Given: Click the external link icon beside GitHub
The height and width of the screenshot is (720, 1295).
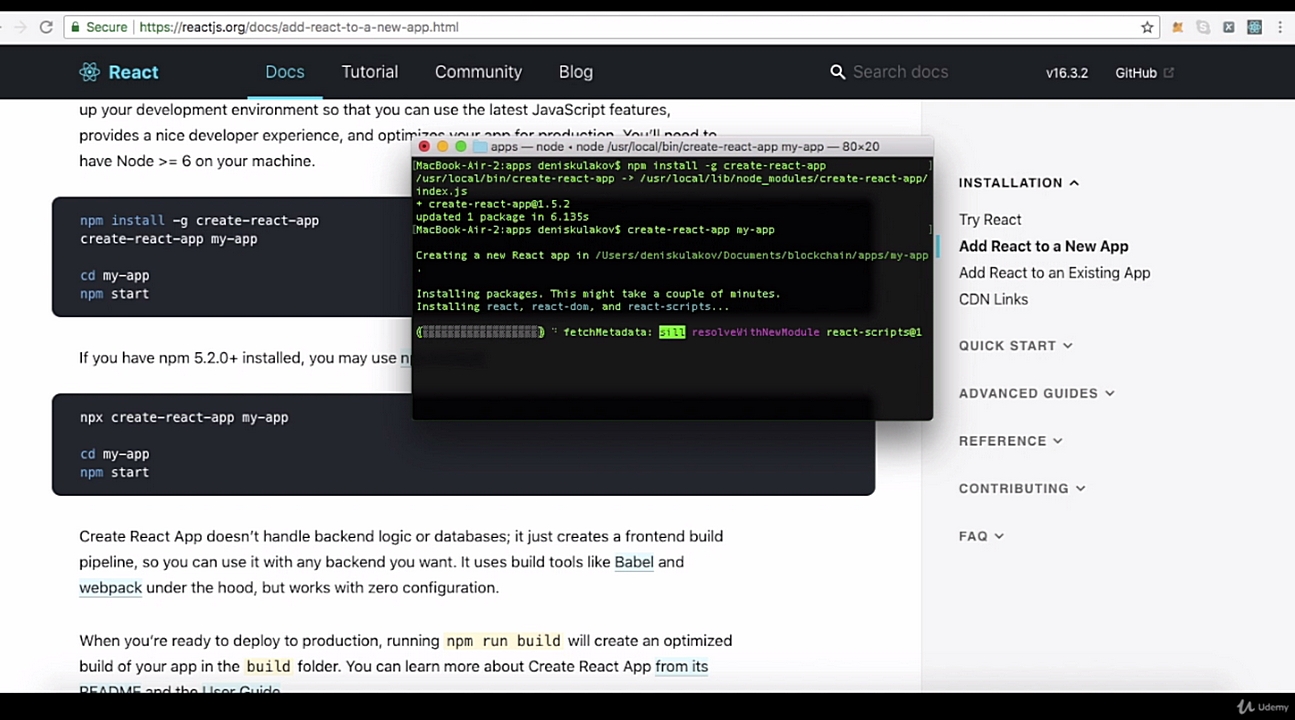Looking at the screenshot, I should [1169, 72].
